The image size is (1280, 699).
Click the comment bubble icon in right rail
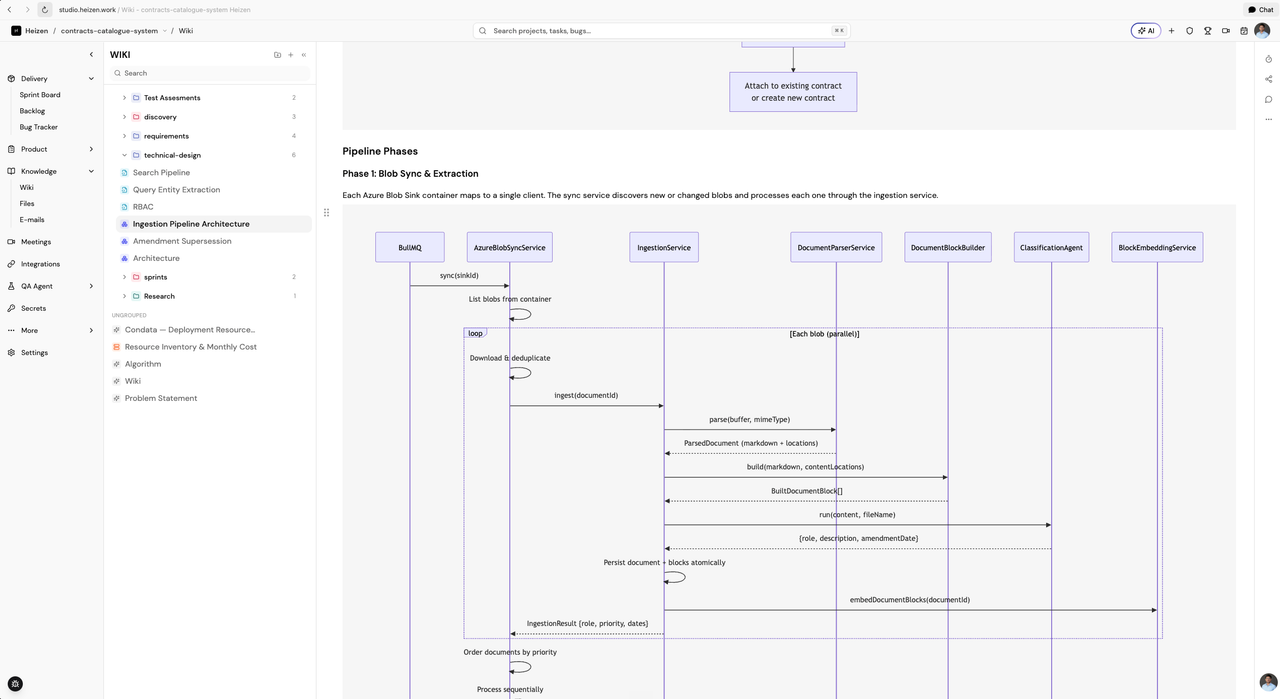coord(1268,99)
